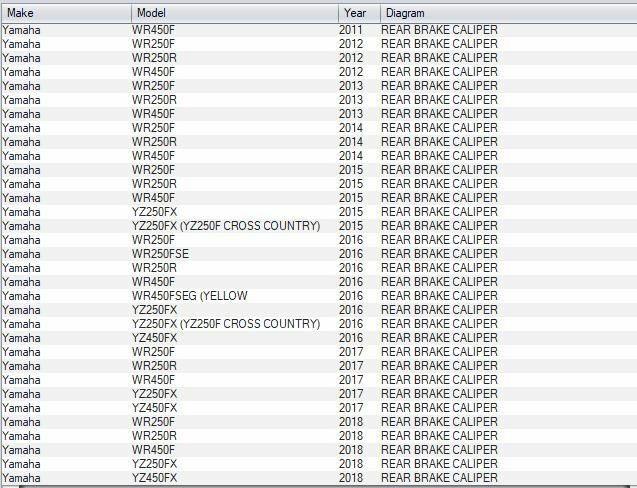Select 2015 YZ250FX (YZ250F CROSS COUNTRY) row
Viewport: 637px width, 488px height.
319,226
